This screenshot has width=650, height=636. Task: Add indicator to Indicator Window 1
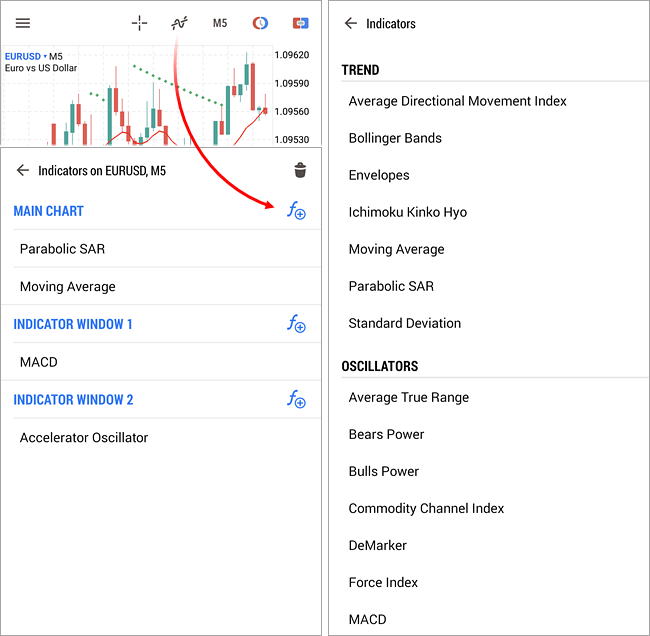point(296,324)
